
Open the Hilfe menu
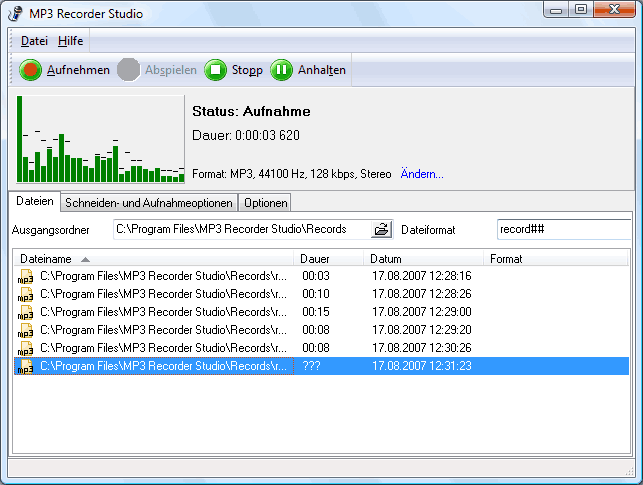click(x=70, y=41)
